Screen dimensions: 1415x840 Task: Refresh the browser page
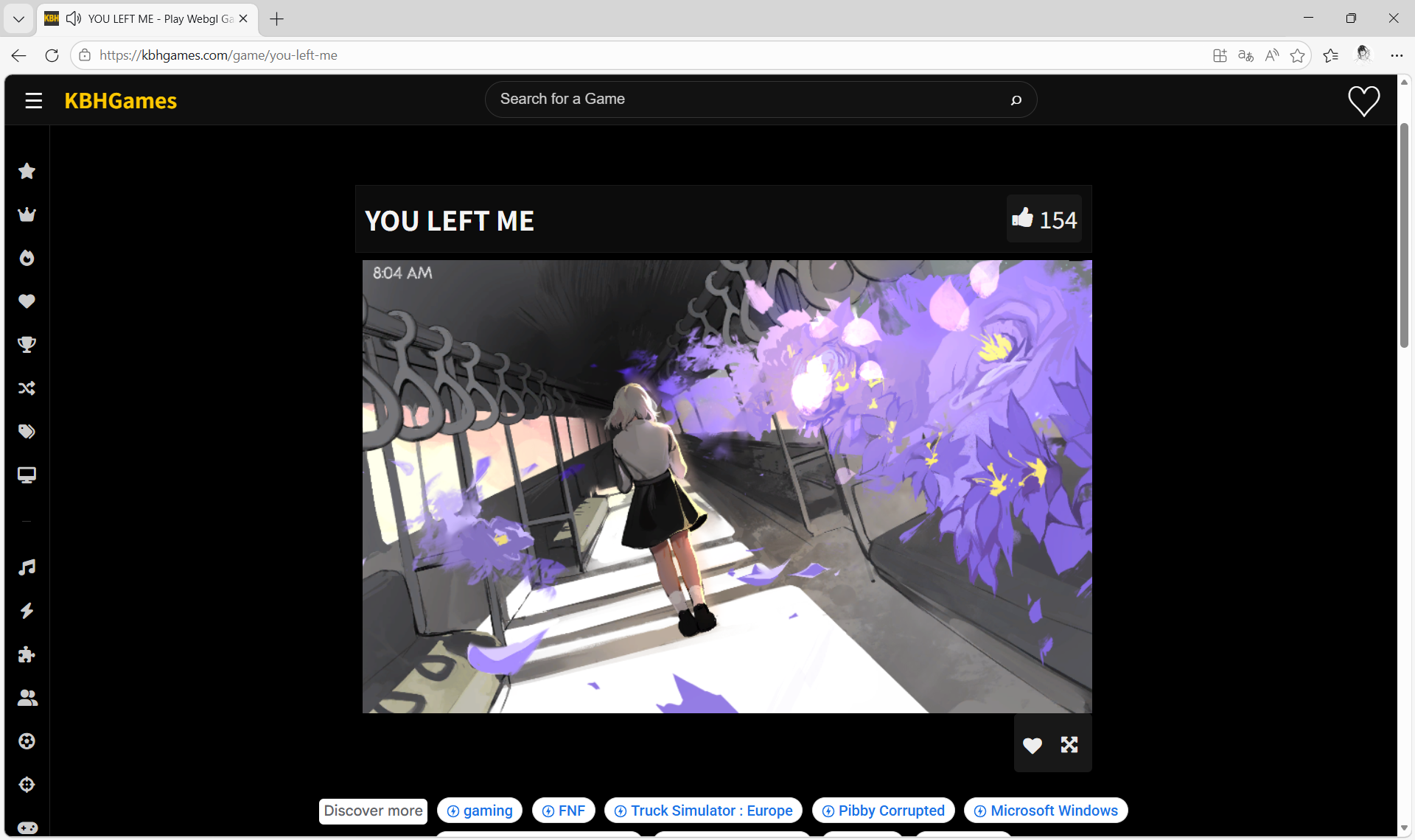(x=52, y=55)
